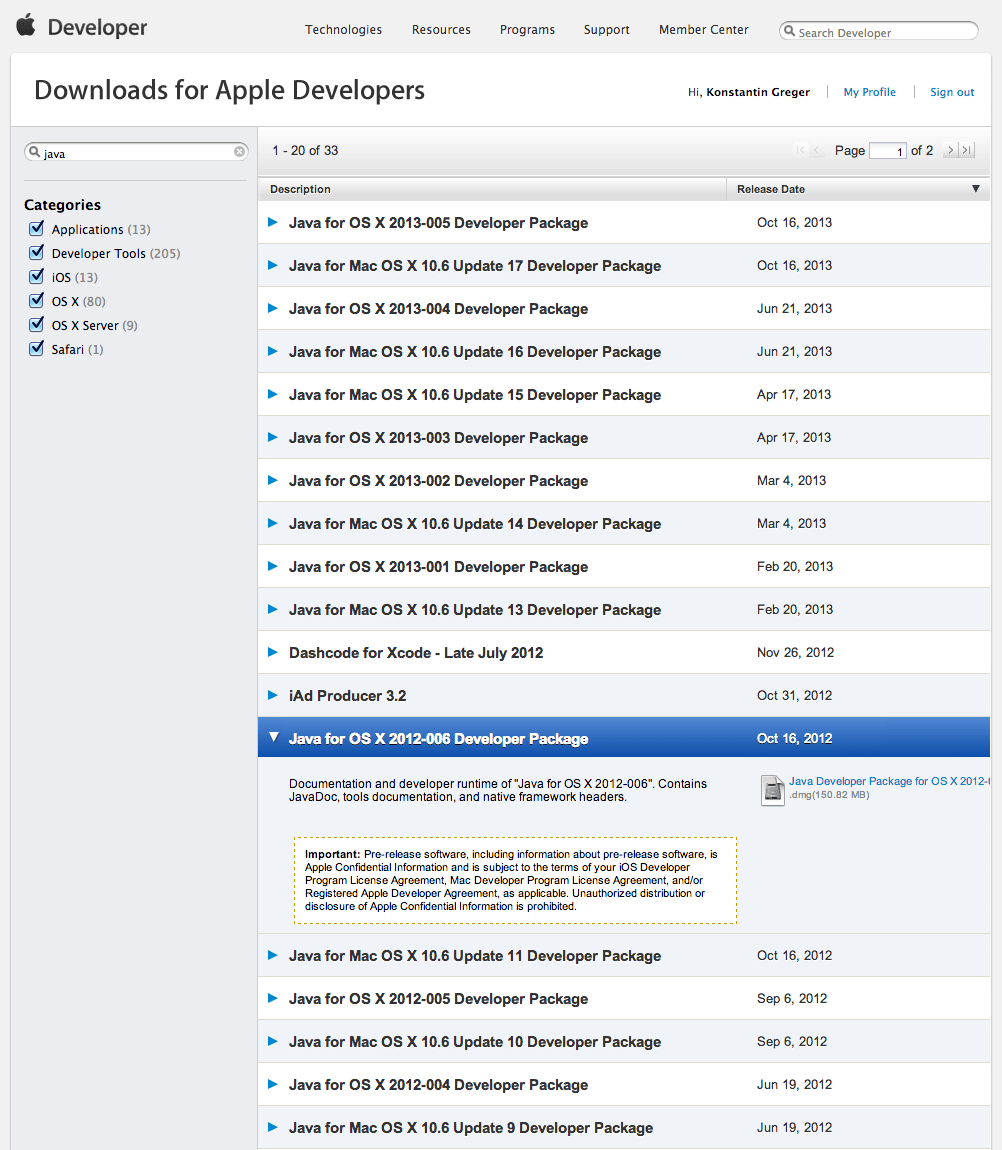Expand Java for OS X 2013-004 Developer Package
Screen dimensions: 1002x1150
pyautogui.click(x=273, y=308)
